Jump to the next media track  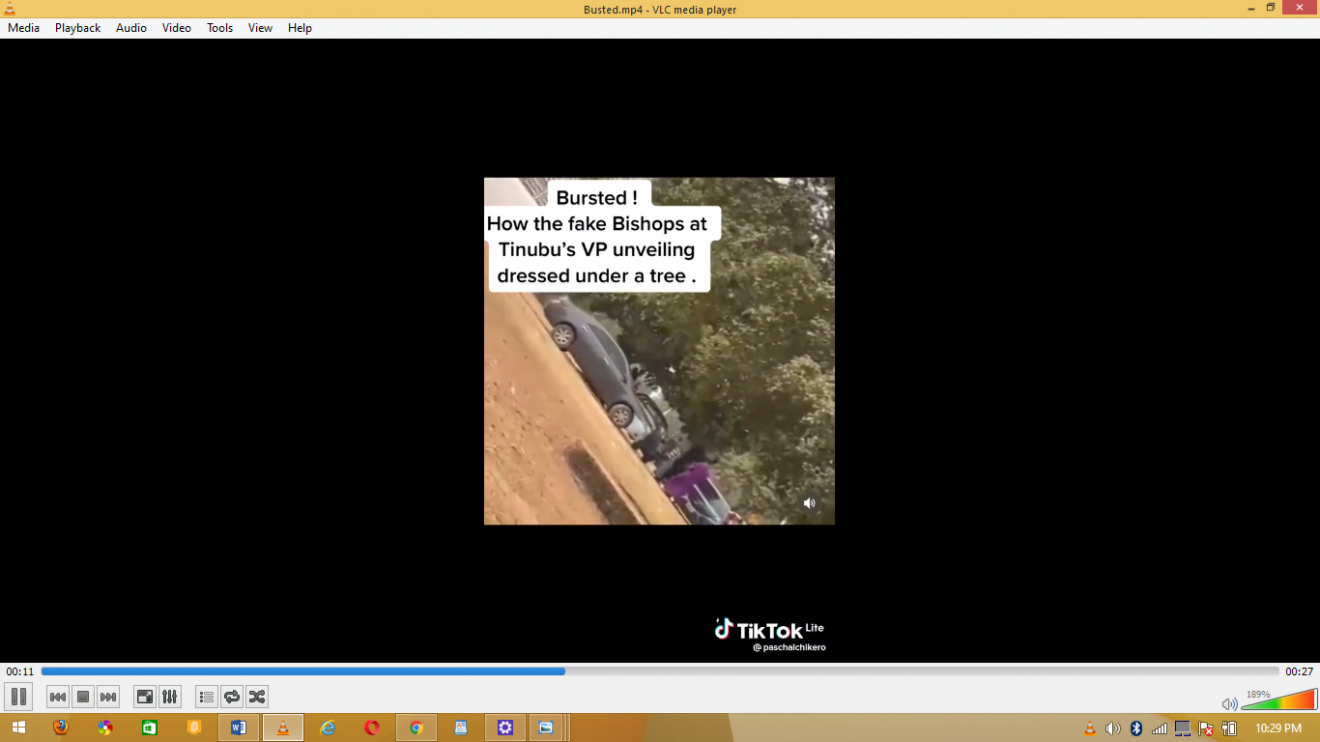[x=108, y=697]
